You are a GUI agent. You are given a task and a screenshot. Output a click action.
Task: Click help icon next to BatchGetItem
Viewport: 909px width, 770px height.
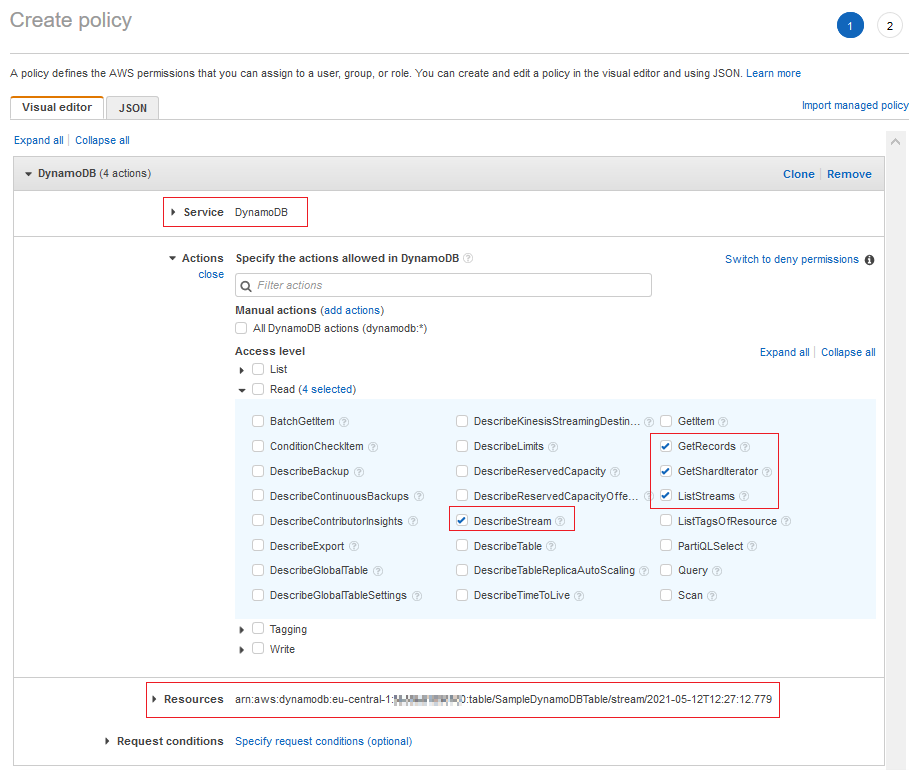coord(344,422)
